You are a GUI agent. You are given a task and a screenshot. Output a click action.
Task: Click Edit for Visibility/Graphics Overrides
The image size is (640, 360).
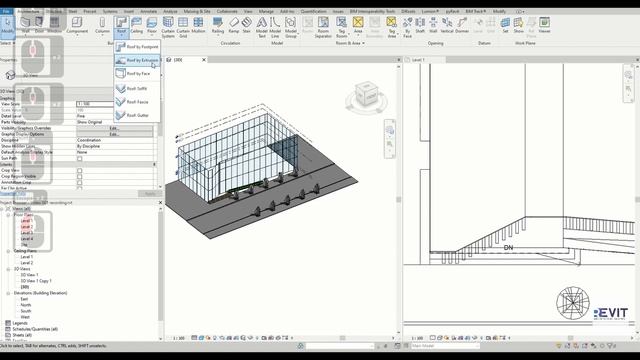[x=114, y=128]
